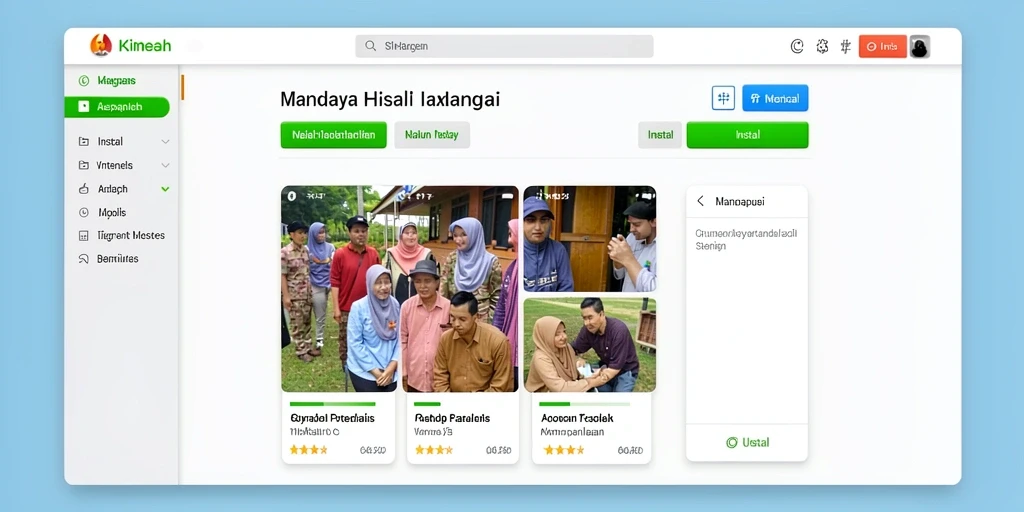Open Mpolis in the sidebar
The width and height of the screenshot is (1024, 512).
point(112,212)
